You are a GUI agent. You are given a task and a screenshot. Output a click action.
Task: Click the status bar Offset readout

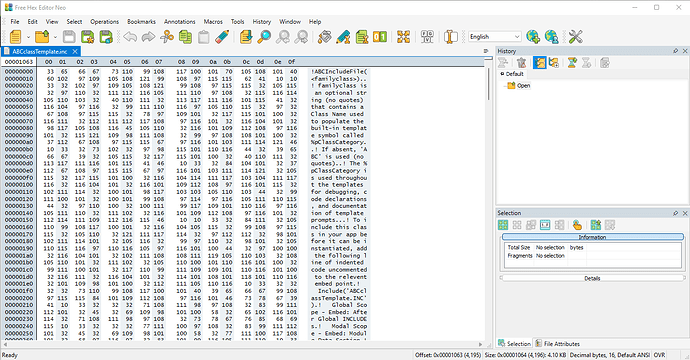(448, 355)
